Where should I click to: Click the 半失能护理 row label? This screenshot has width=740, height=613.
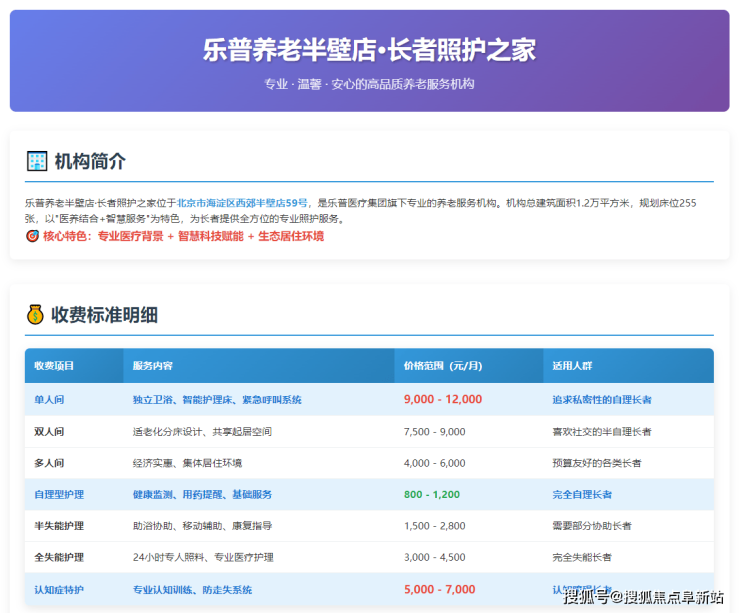coord(59,526)
